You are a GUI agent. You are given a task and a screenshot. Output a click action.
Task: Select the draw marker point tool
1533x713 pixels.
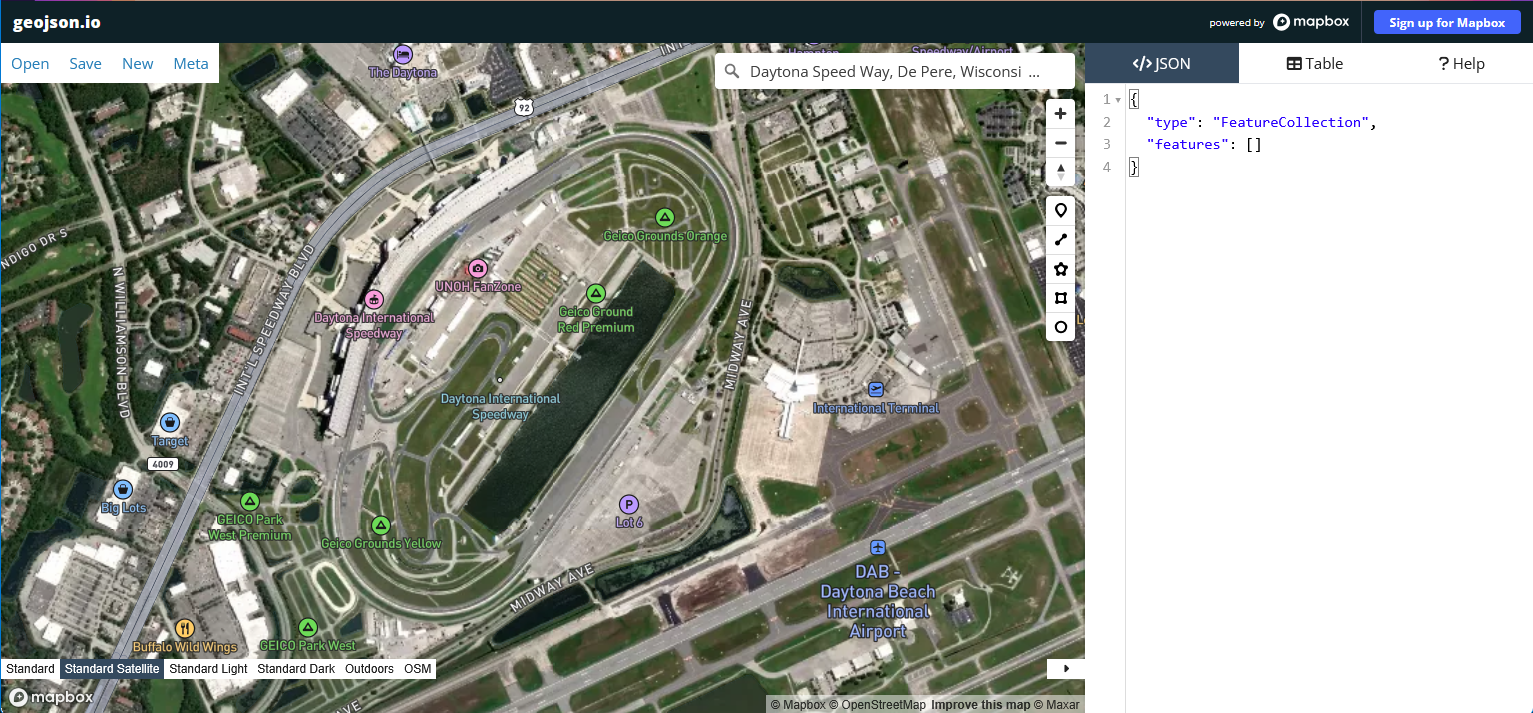click(x=1060, y=211)
